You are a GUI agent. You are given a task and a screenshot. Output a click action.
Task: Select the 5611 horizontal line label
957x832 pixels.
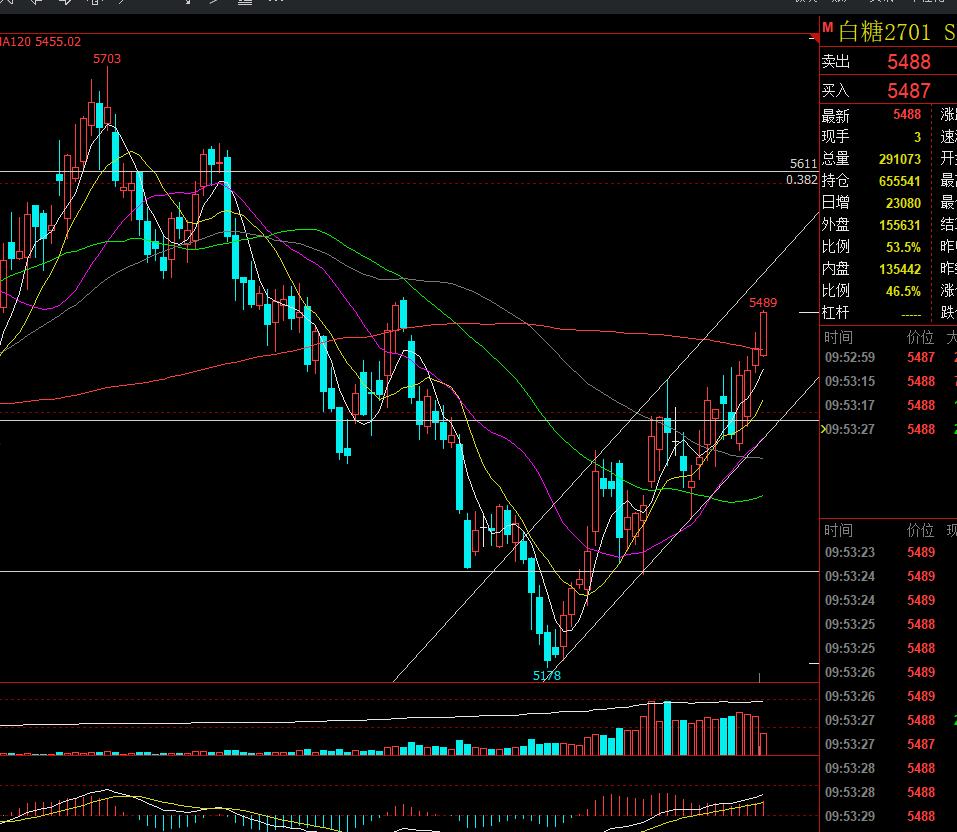pos(803,164)
